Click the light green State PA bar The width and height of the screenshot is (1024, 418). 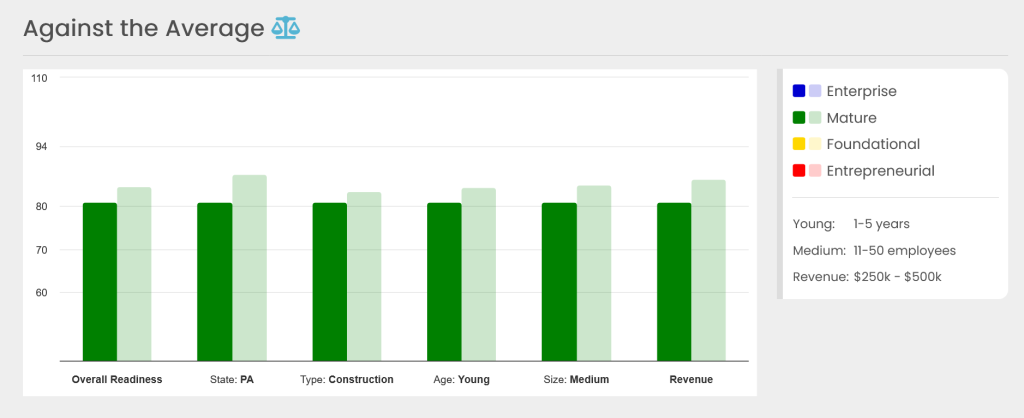point(249,267)
